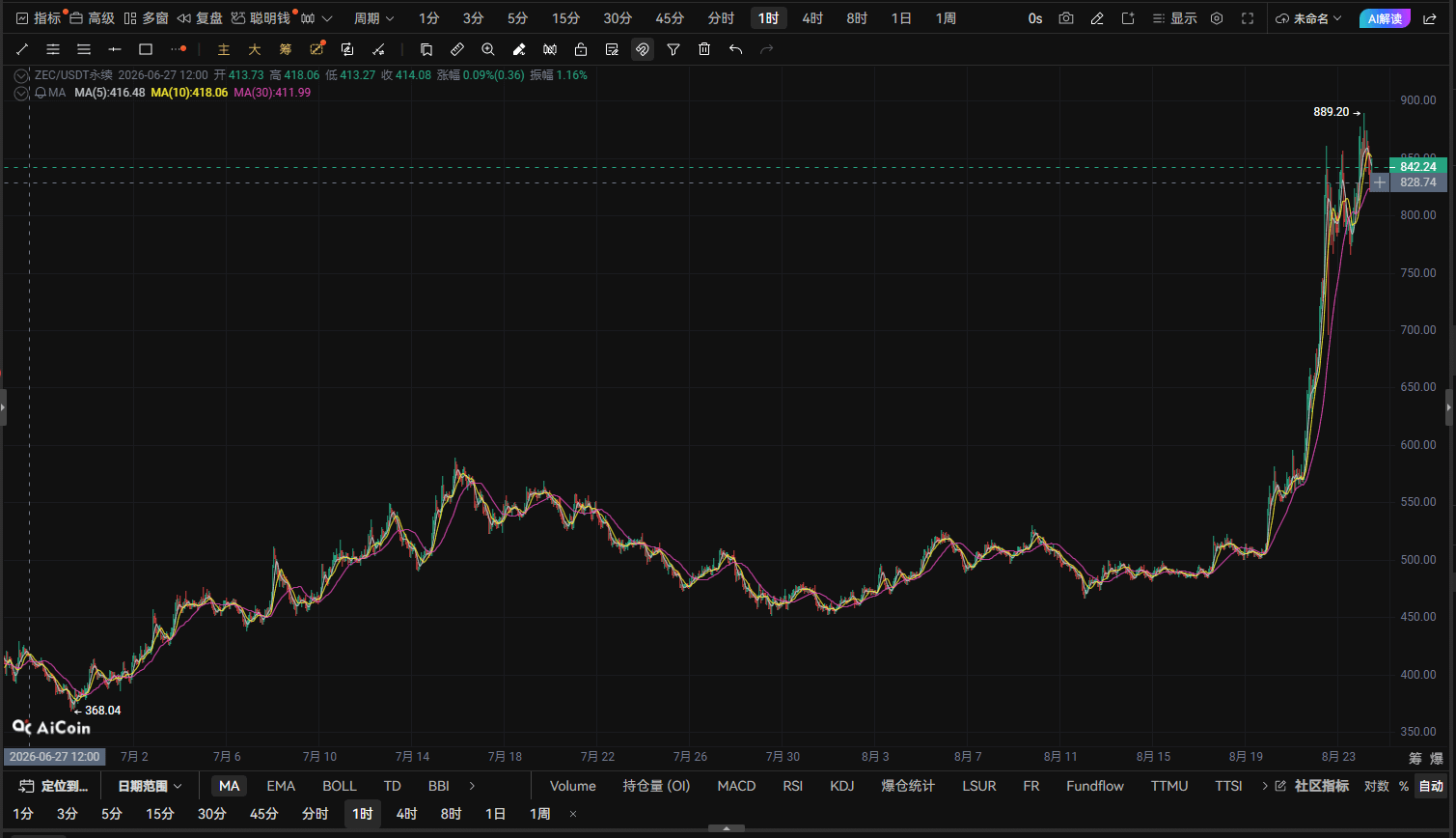Toggle 对数 logarithmic scale

[x=1377, y=786]
